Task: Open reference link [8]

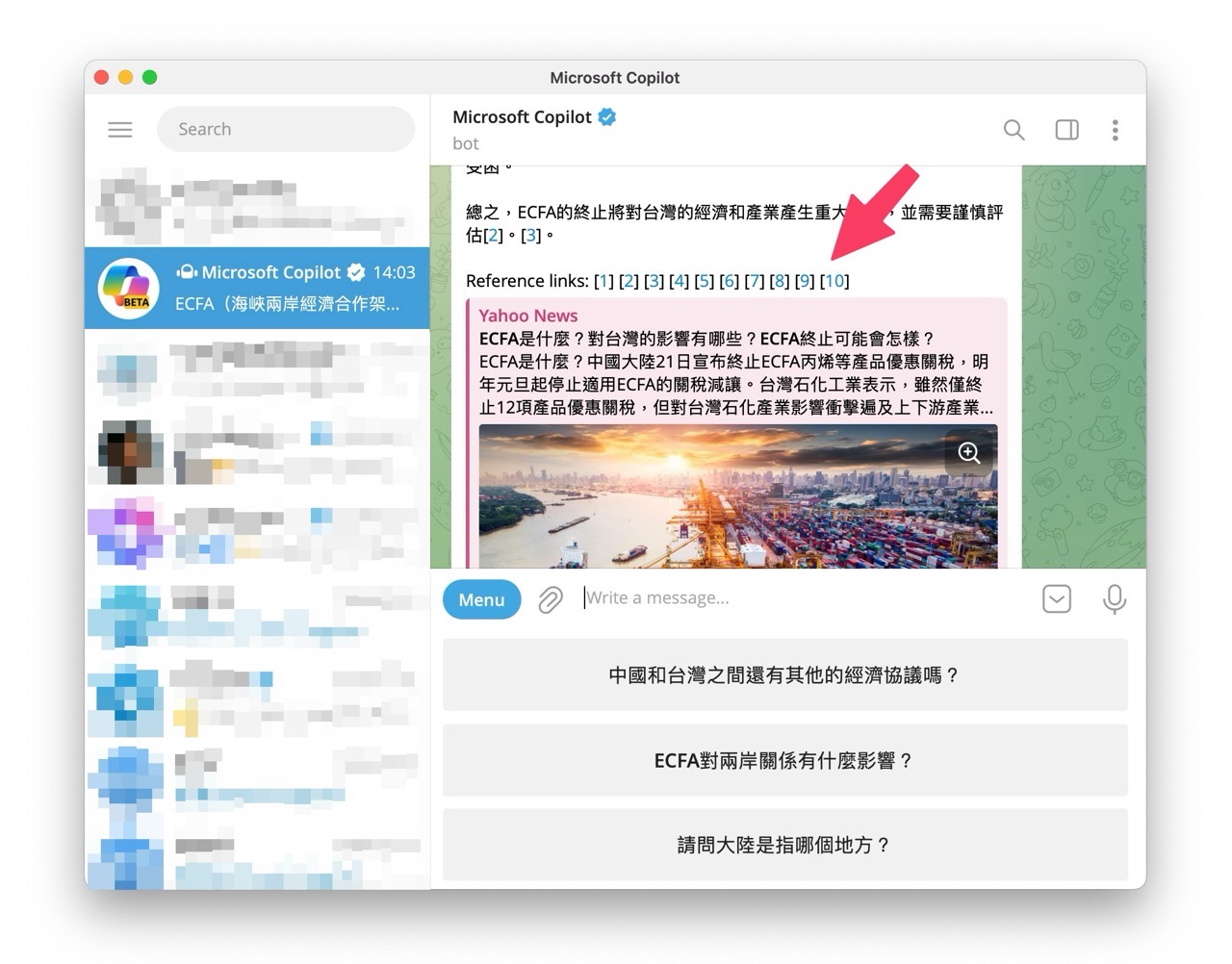Action: coord(779,281)
